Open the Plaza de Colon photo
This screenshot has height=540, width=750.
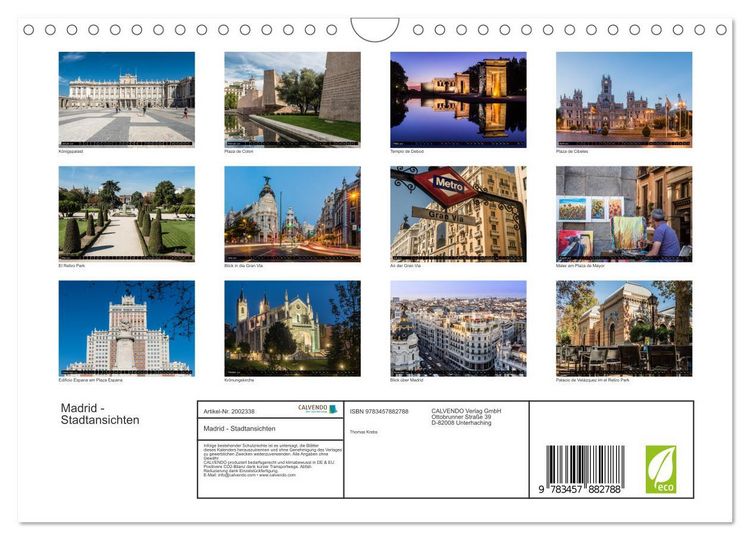(x=292, y=99)
